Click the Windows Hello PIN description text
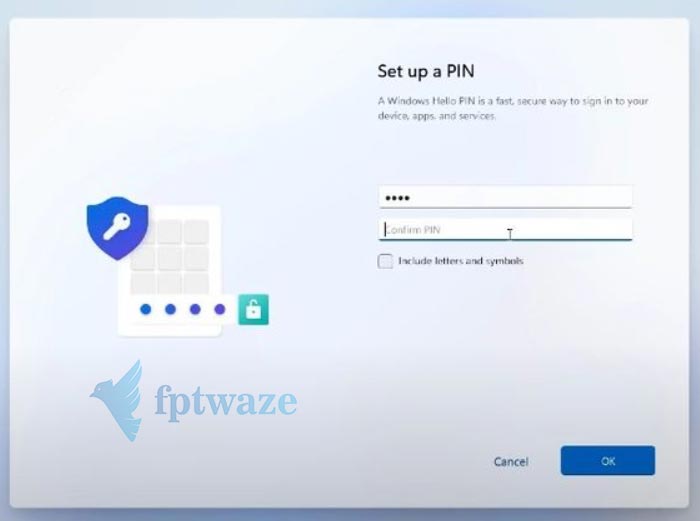700x521 pixels. (x=513, y=108)
